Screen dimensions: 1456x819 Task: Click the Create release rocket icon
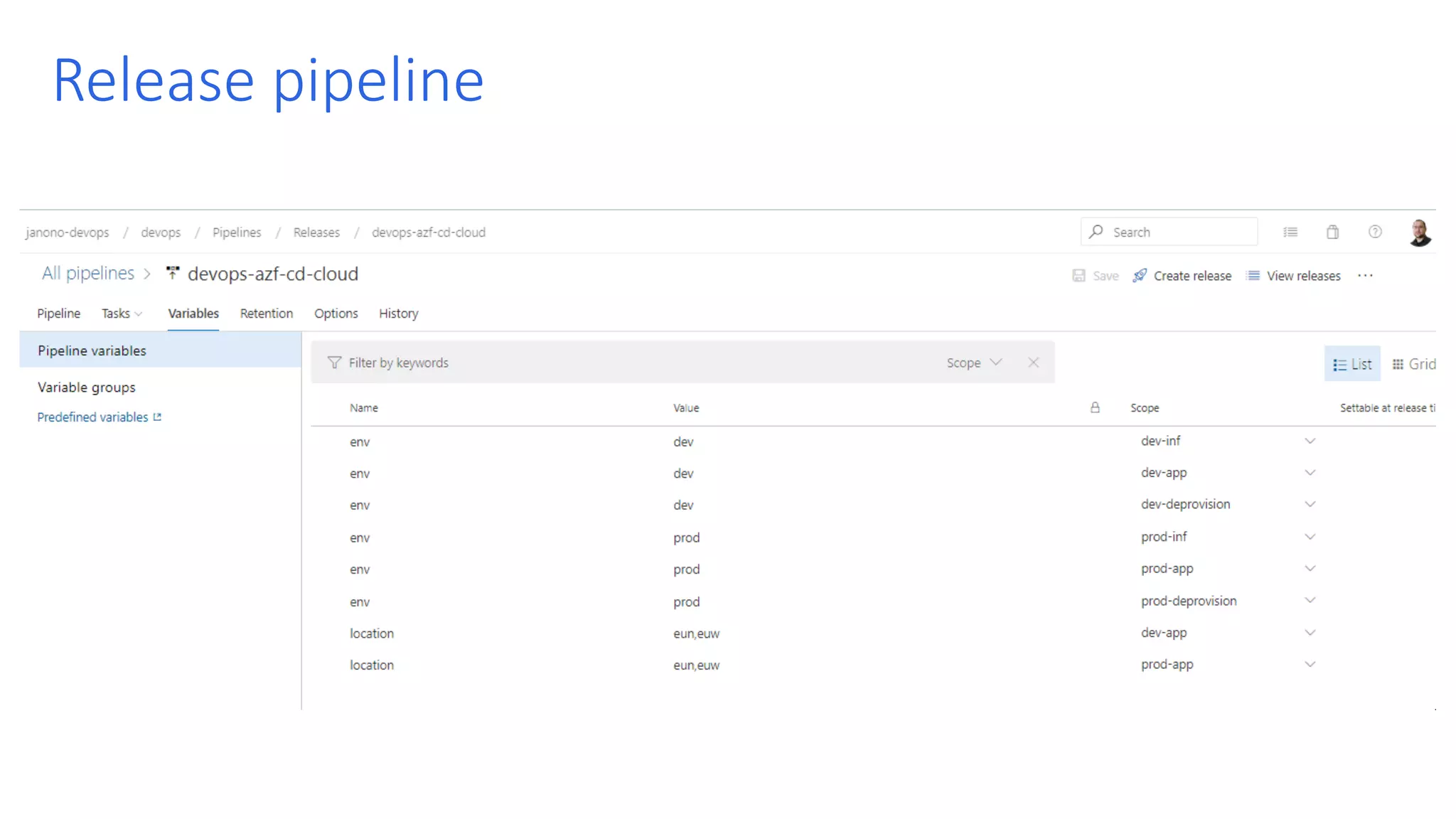[1140, 276]
